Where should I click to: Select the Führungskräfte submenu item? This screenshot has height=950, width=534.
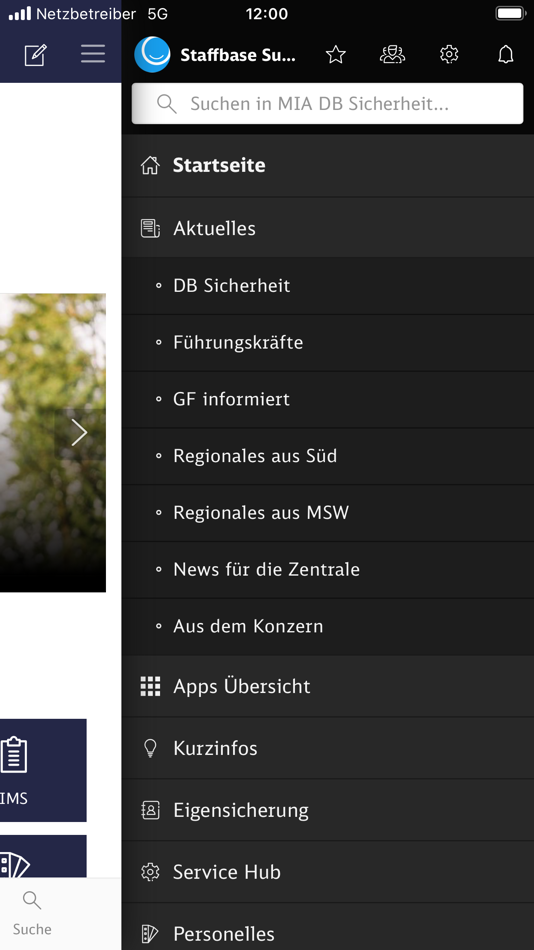327,342
